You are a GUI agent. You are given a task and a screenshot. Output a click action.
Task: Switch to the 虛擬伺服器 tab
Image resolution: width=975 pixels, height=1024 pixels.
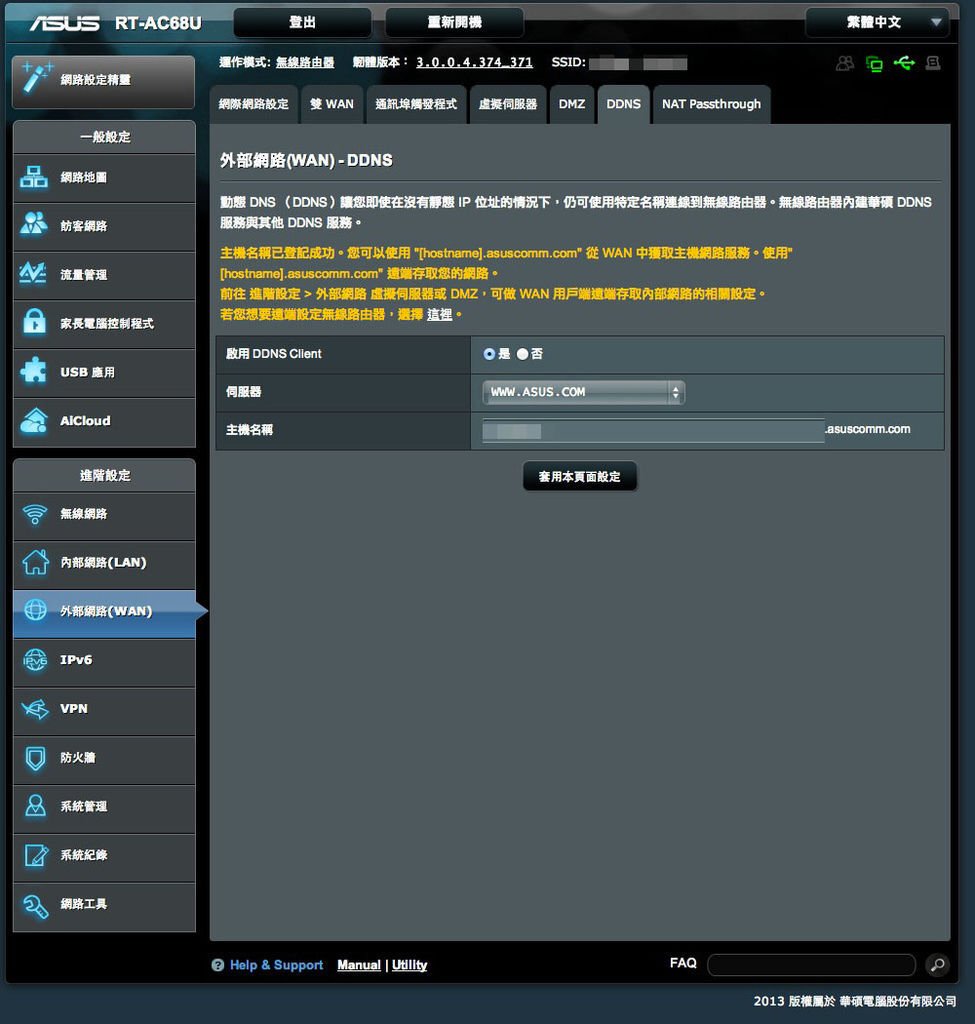tap(507, 104)
